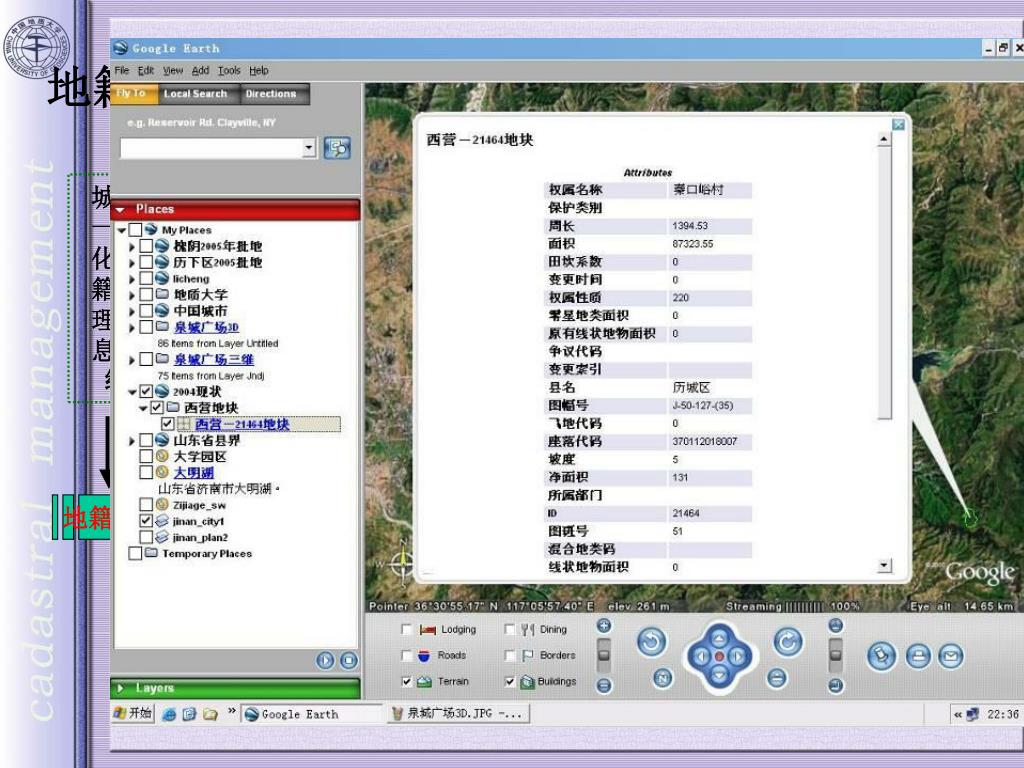The height and width of the screenshot is (768, 1024).
Task: Enable the Dining layer checkbox
Action: (509, 629)
